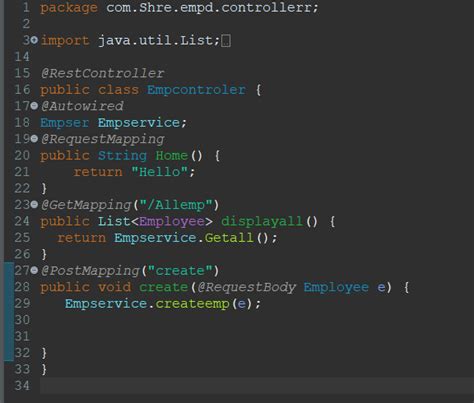474x403 pixels.
Task: Click the @PostMapping annotation
Action: coord(90,270)
